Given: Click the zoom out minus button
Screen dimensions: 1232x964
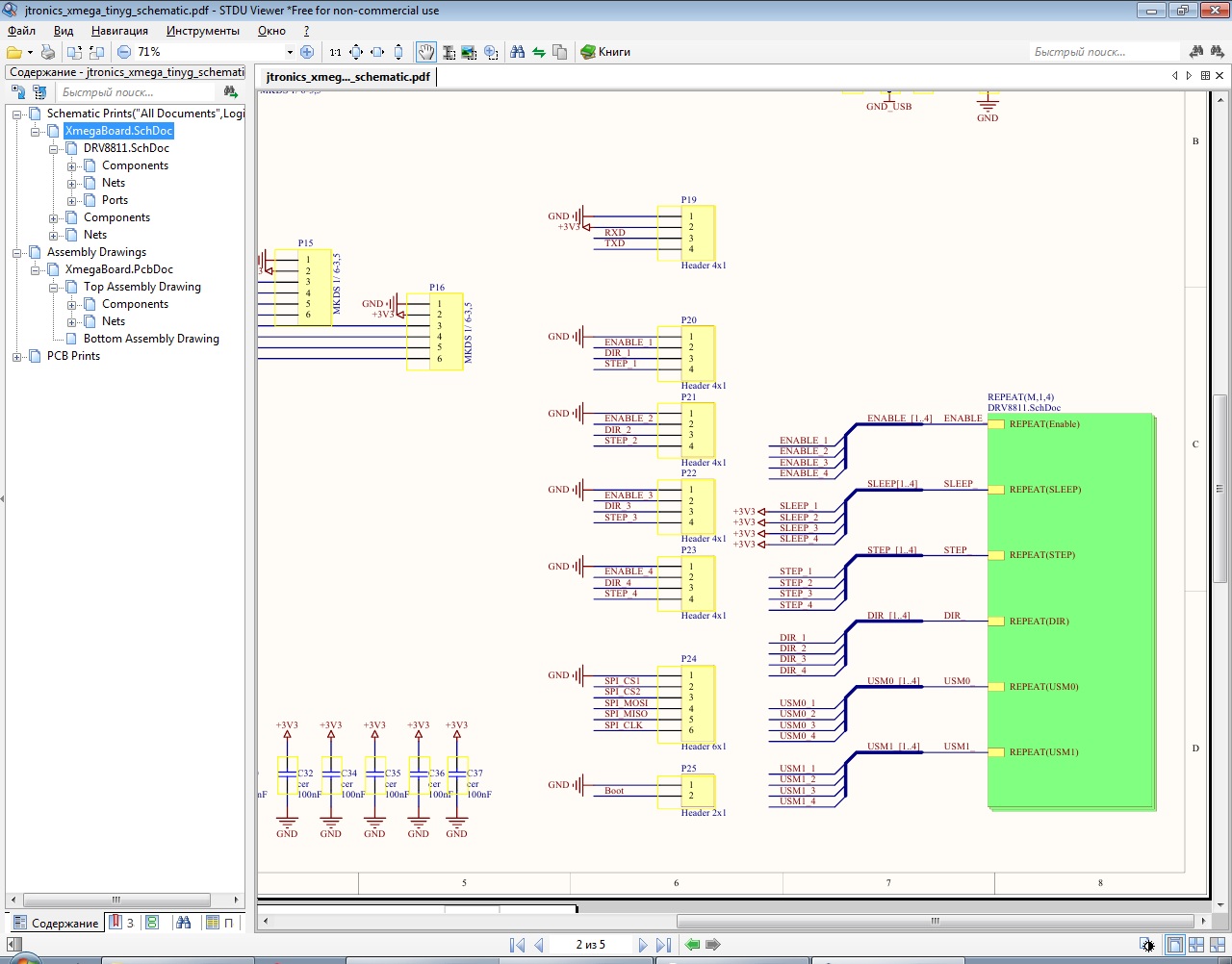Looking at the screenshot, I should click(124, 52).
